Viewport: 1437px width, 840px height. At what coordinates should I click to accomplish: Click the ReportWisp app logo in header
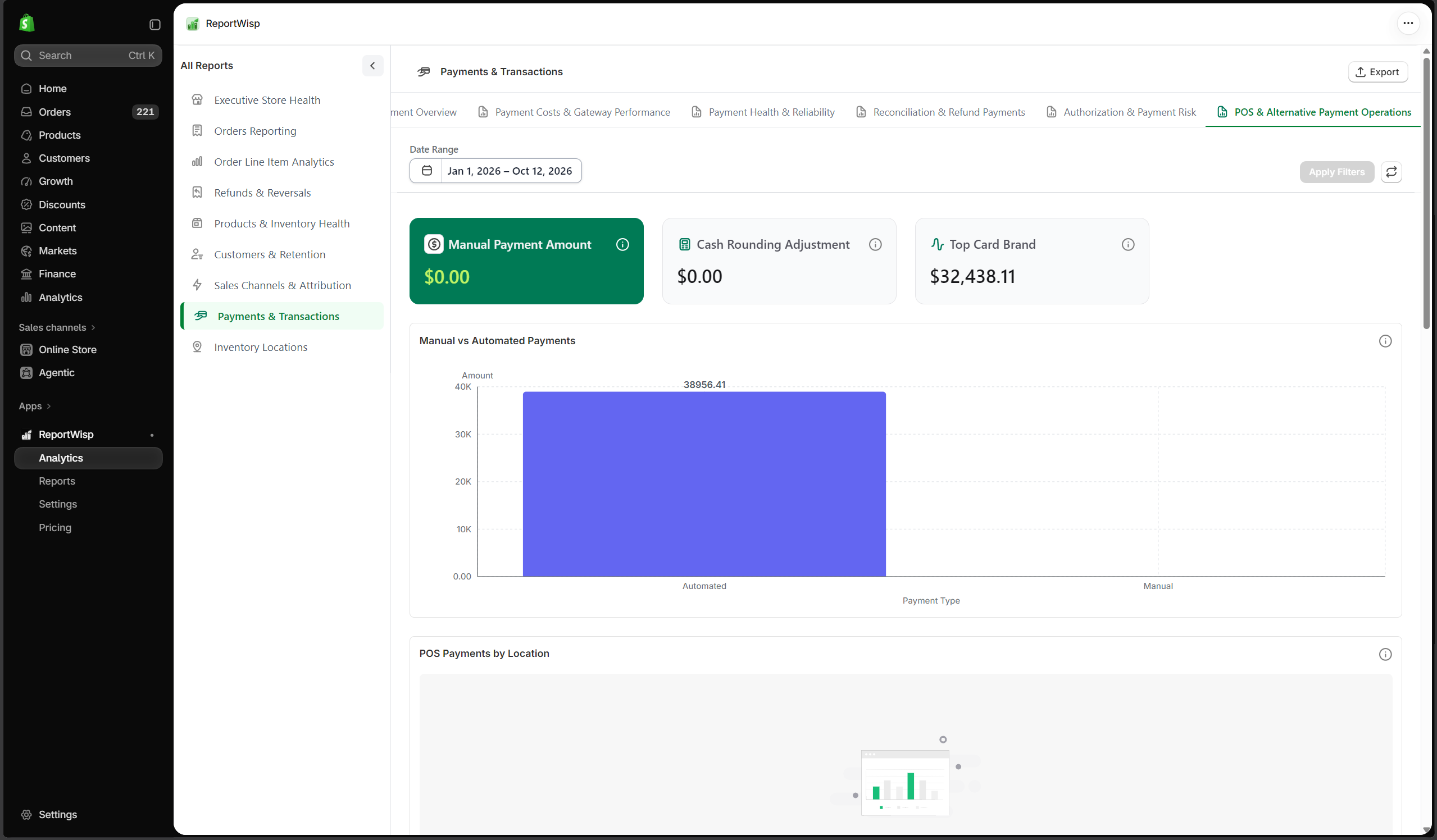click(x=193, y=24)
